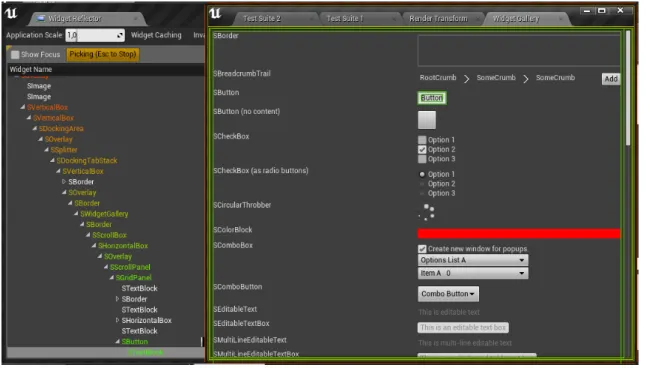
Task: Click the Add breadcrumb button
Action: click(x=611, y=79)
